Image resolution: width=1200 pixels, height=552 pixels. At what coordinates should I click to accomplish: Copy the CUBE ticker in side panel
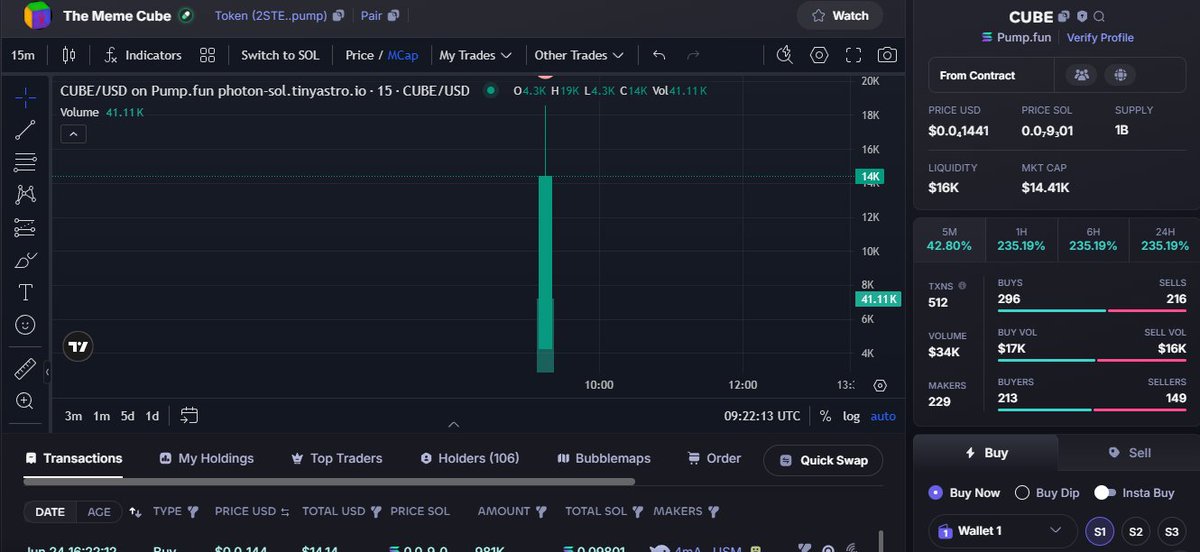1064,17
